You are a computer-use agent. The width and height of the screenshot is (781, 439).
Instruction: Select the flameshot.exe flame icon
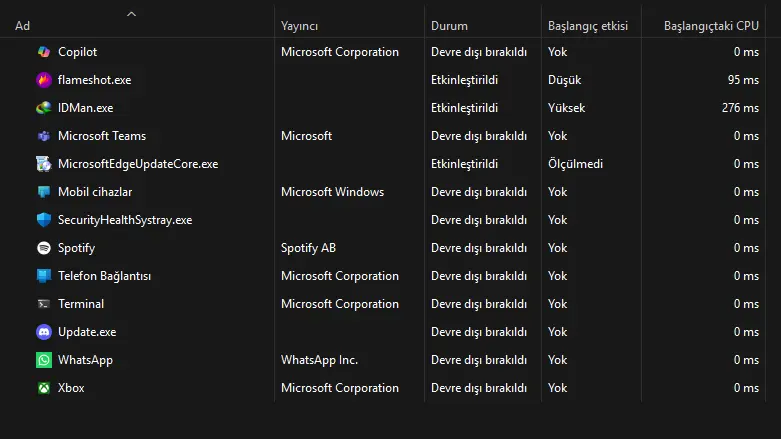point(44,80)
